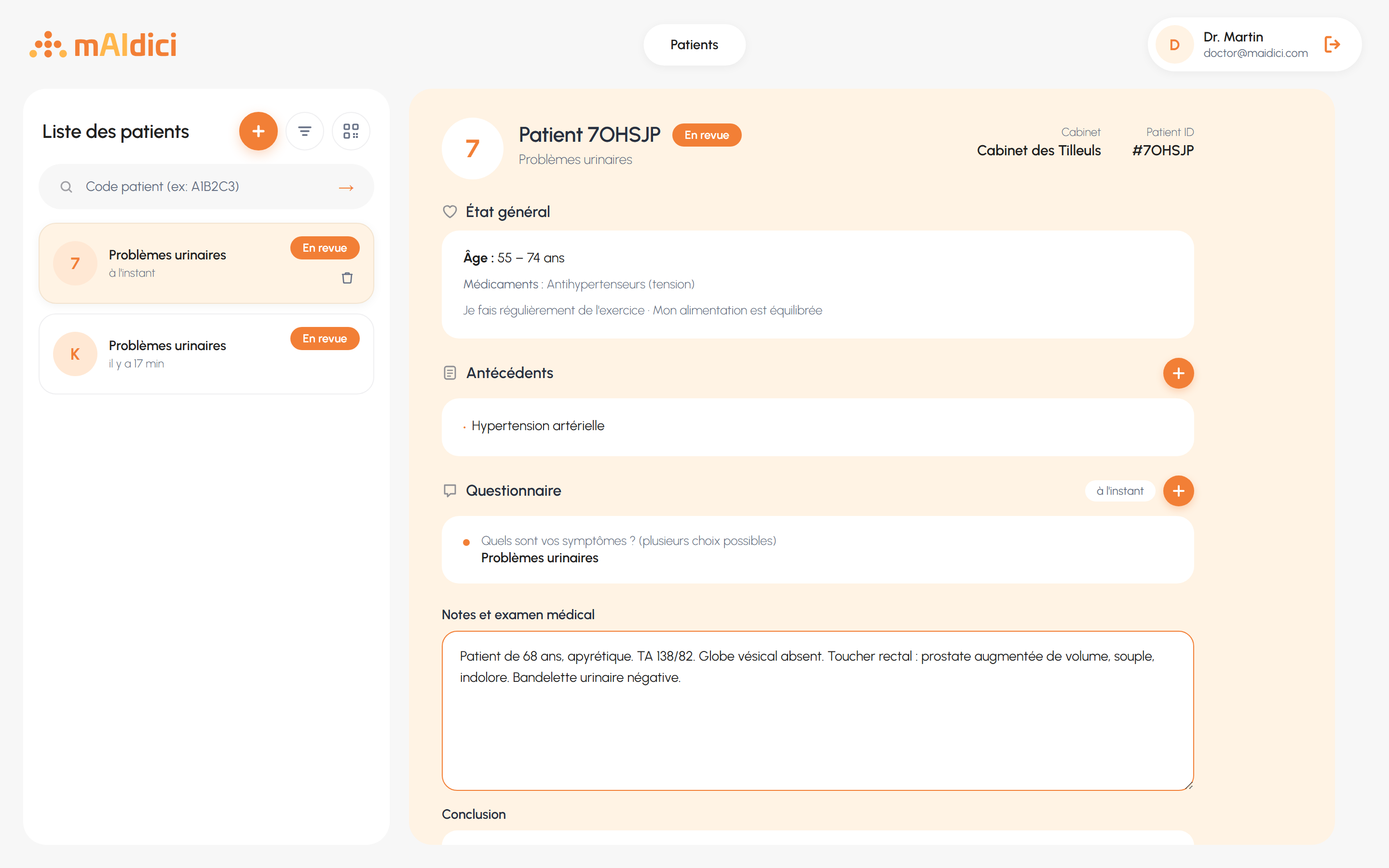Delete patient 7 using trash icon
This screenshot has height=868, width=1389.
tap(347, 278)
